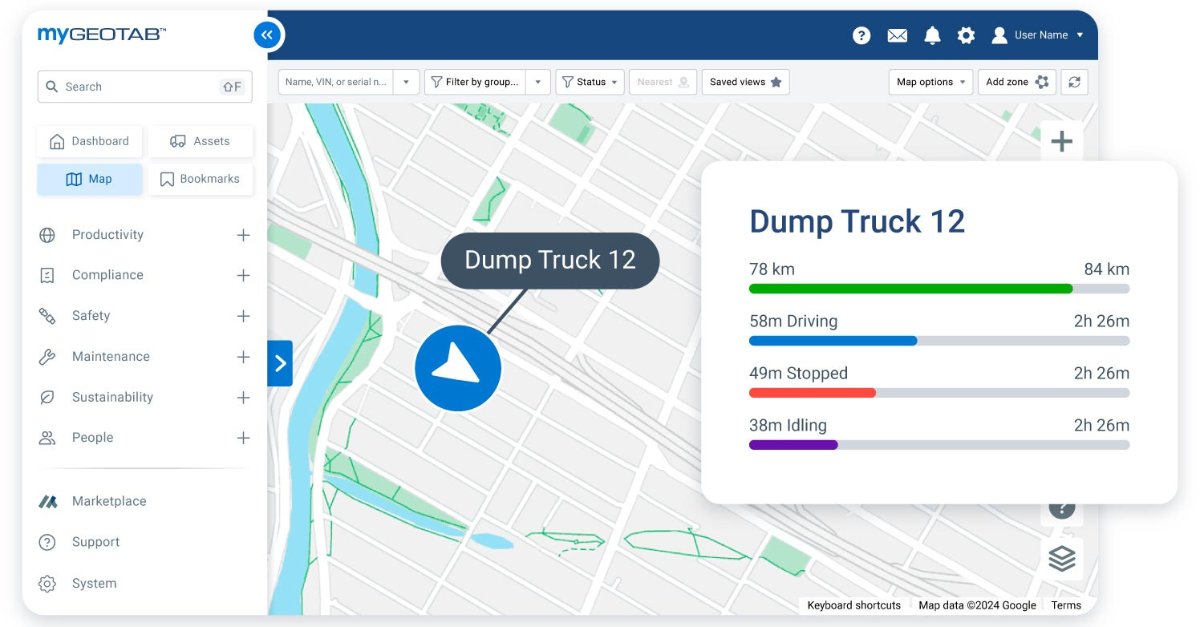Collapse sidebar with double chevron button
Screen dimensions: 1200x627
coord(266,35)
